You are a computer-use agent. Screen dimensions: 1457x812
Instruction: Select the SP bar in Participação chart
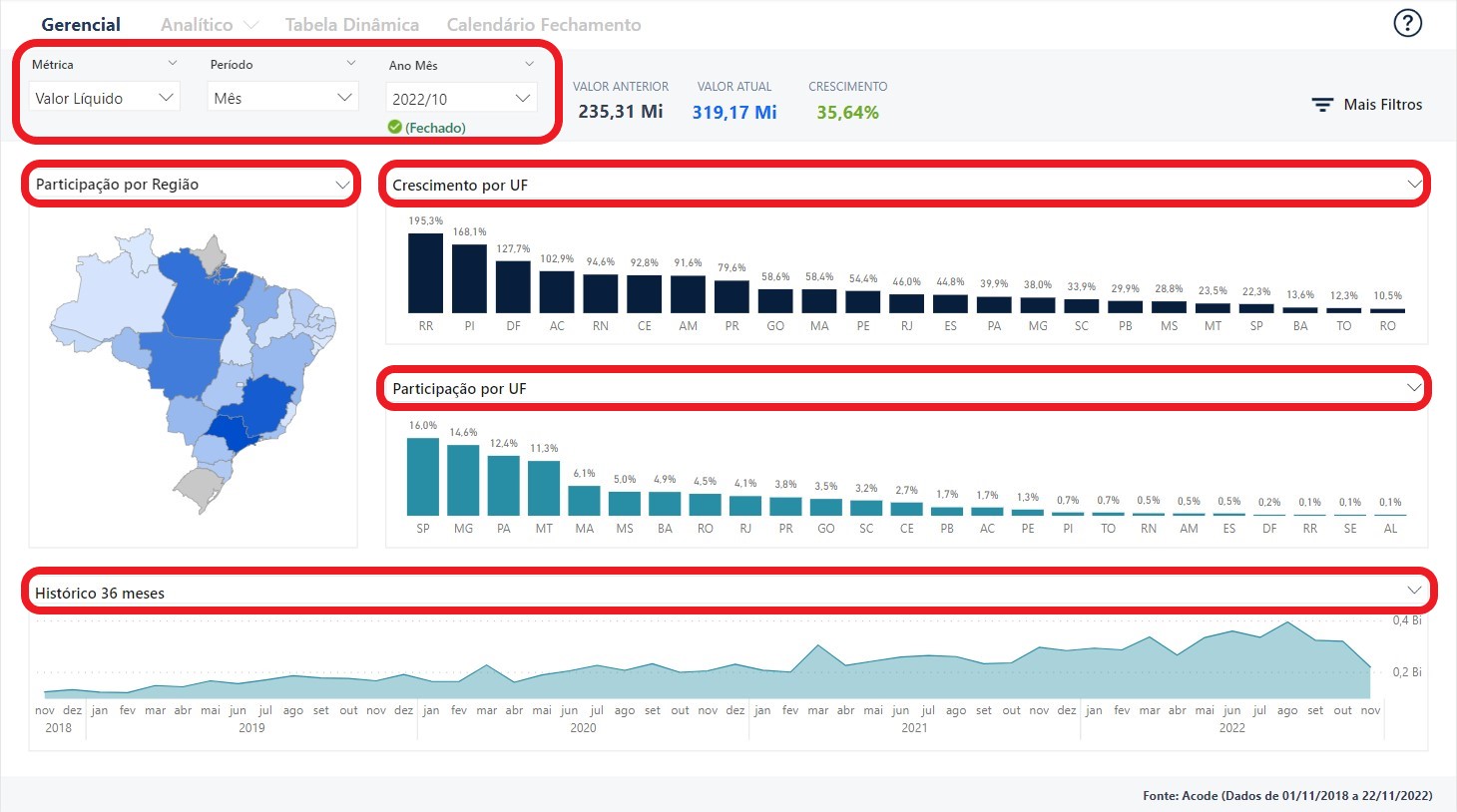click(x=423, y=477)
